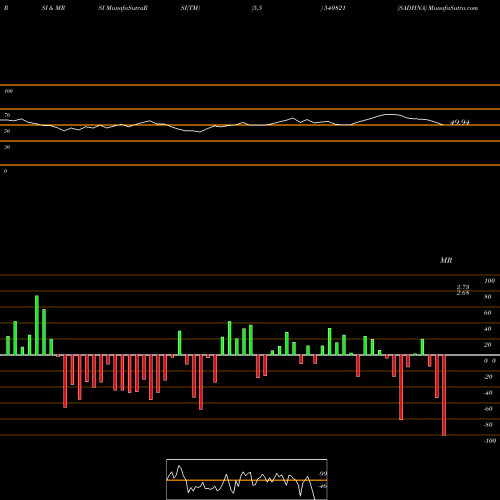Click the 'SI MunafaSutraR' header label
The height and width of the screenshot is (500, 500).
[x=123, y=8]
